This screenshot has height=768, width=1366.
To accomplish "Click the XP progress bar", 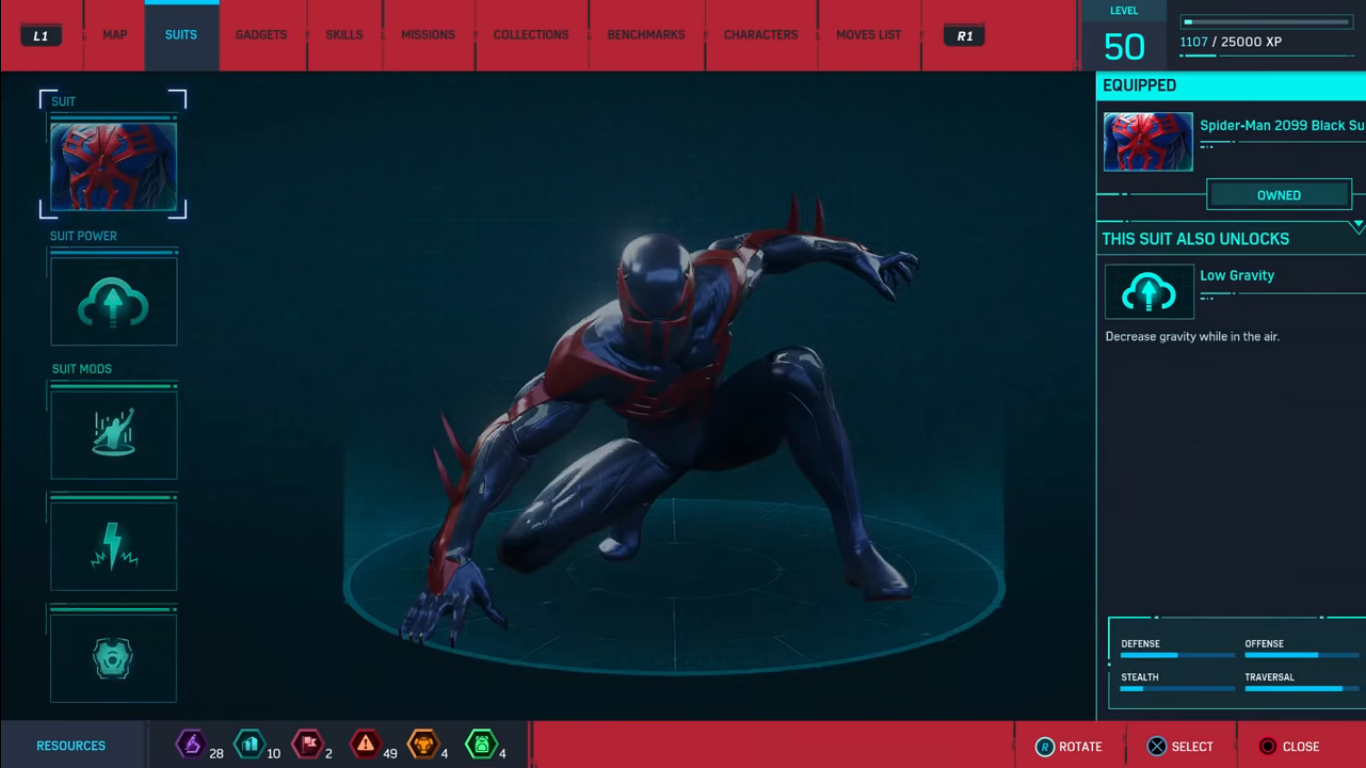I will click(x=1266, y=18).
